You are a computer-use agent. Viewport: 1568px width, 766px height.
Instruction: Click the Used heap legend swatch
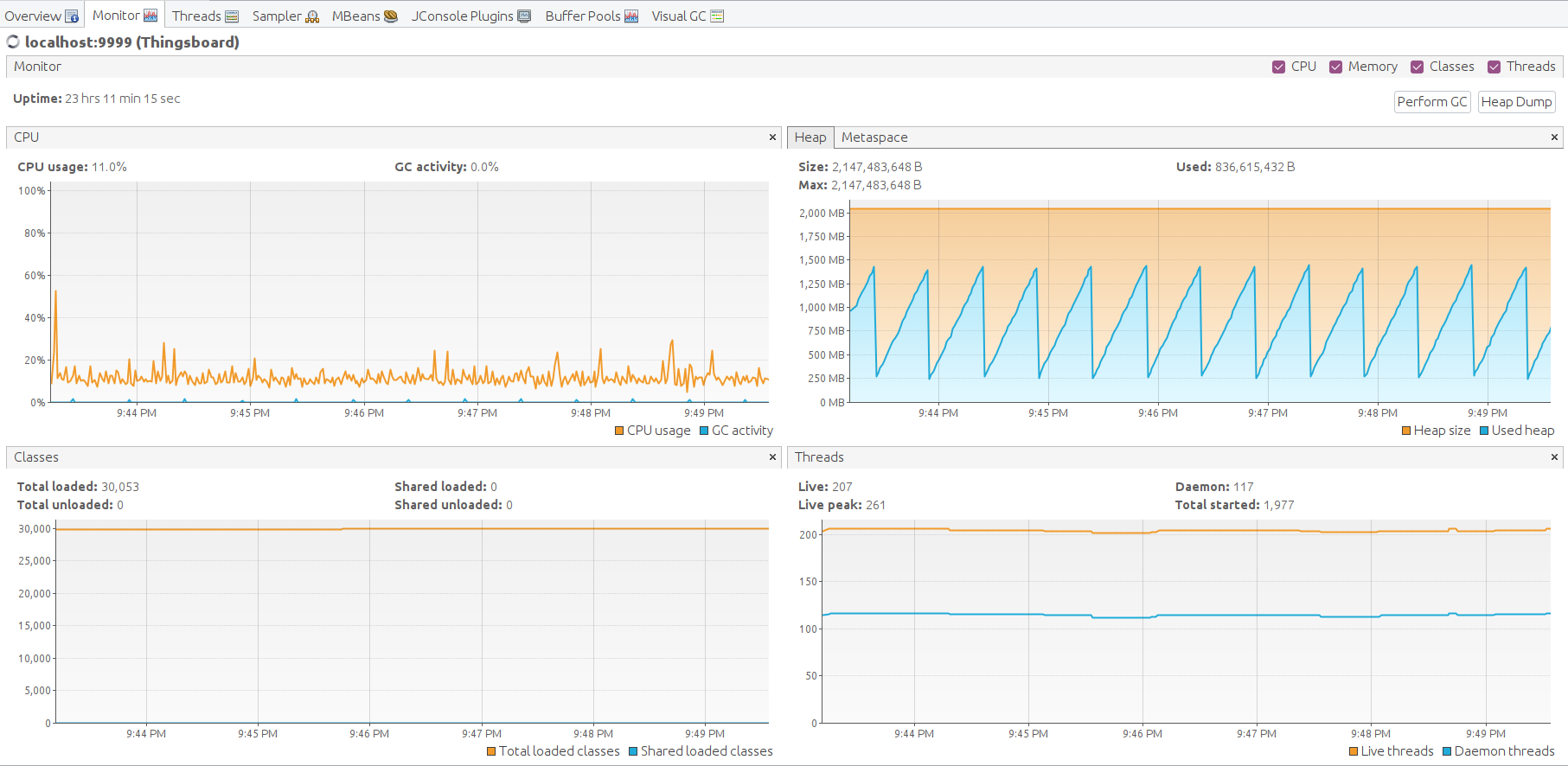pos(1484,431)
